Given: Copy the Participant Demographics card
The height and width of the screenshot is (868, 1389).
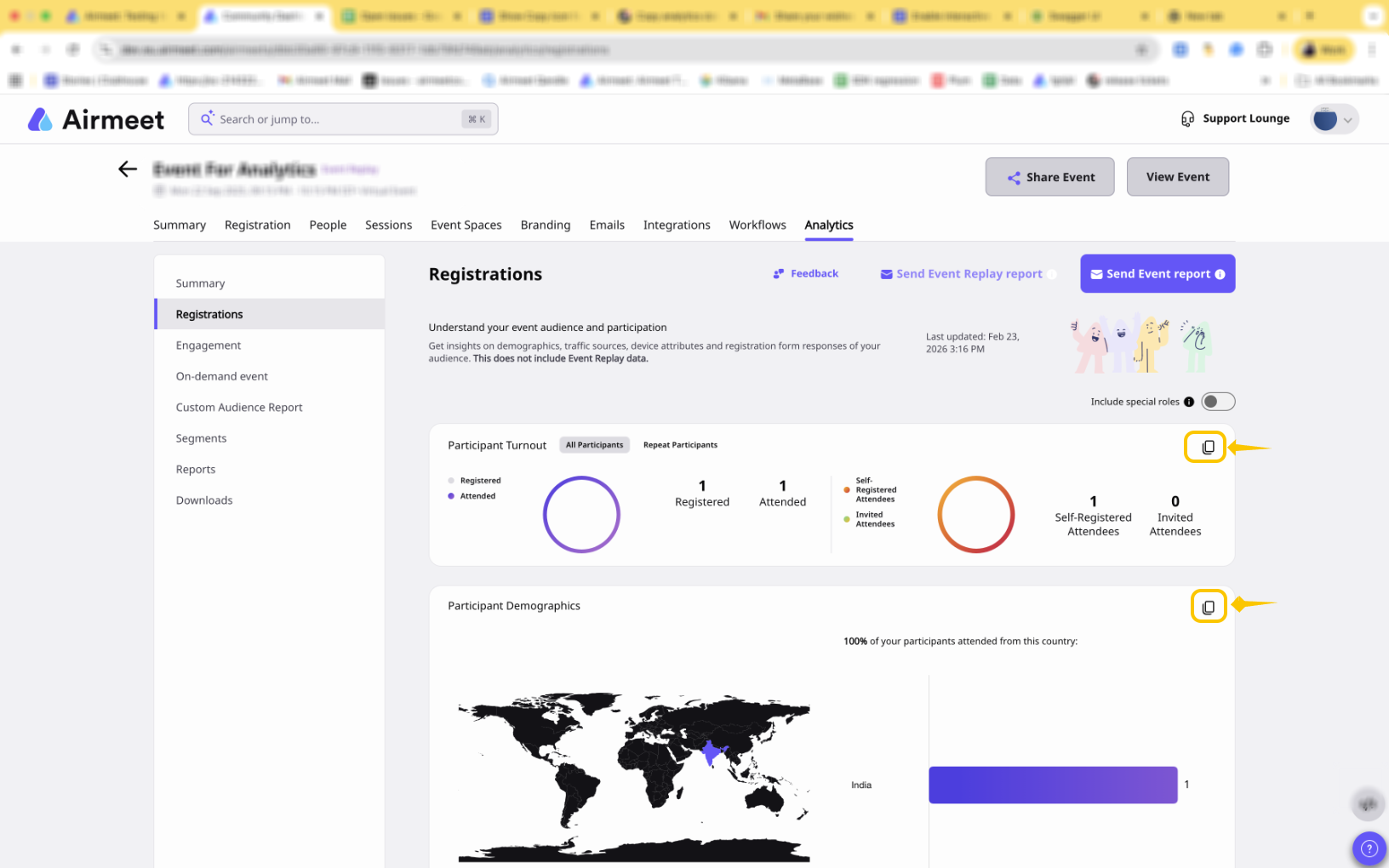Looking at the screenshot, I should 1207,607.
